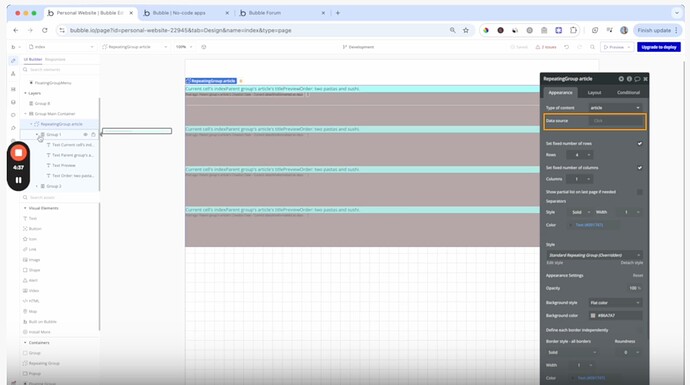Open the Type of content dropdown
690x385 pixels.
point(615,108)
